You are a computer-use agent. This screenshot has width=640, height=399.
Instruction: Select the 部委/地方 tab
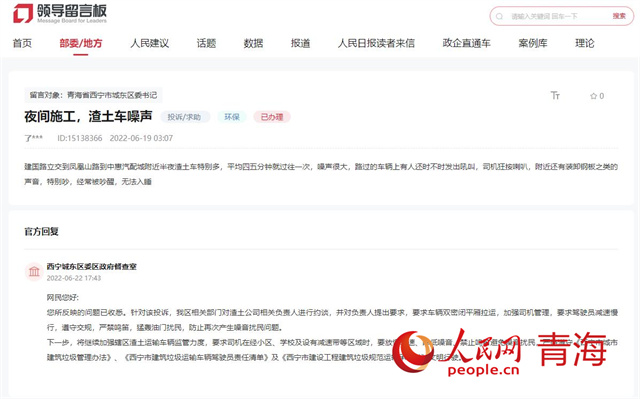click(x=81, y=43)
